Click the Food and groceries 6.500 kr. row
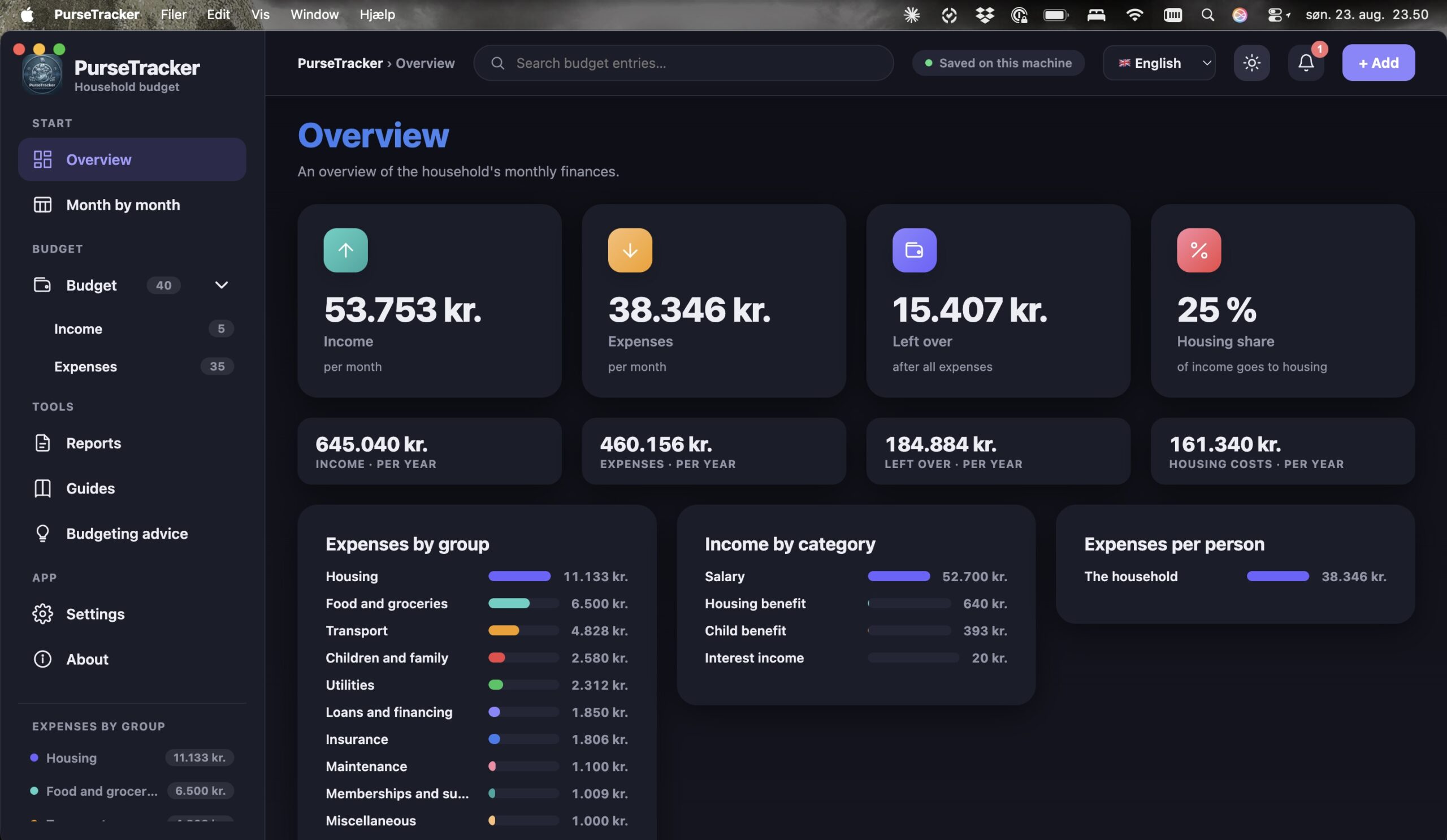Screen dimensions: 1447x840 pyautogui.click(x=476, y=604)
